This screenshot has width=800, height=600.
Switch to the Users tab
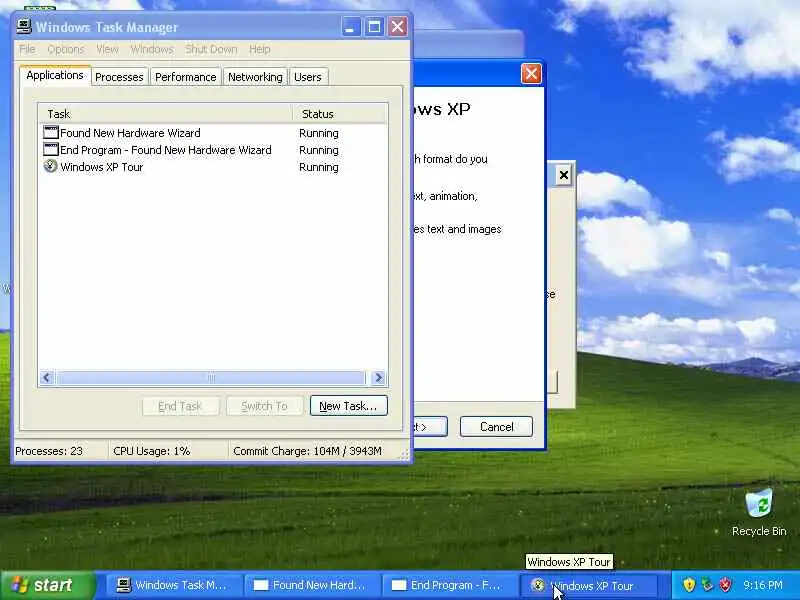coord(308,77)
